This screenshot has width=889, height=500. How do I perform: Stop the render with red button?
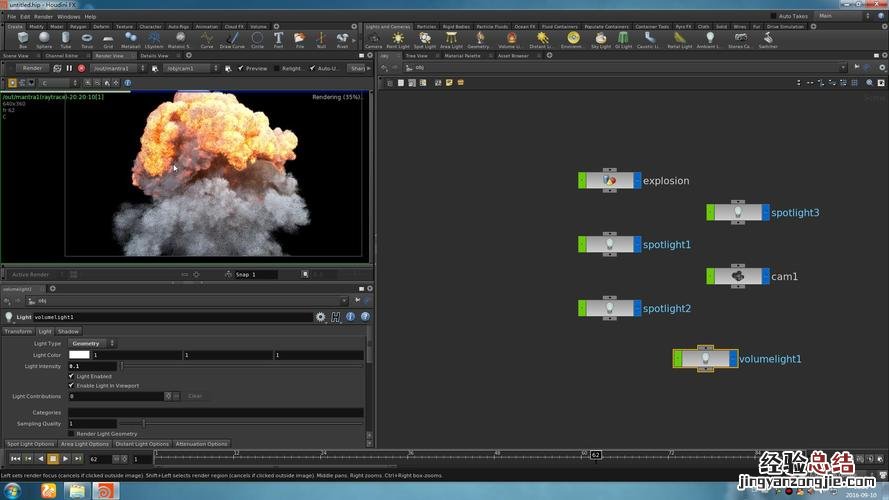coord(81,68)
